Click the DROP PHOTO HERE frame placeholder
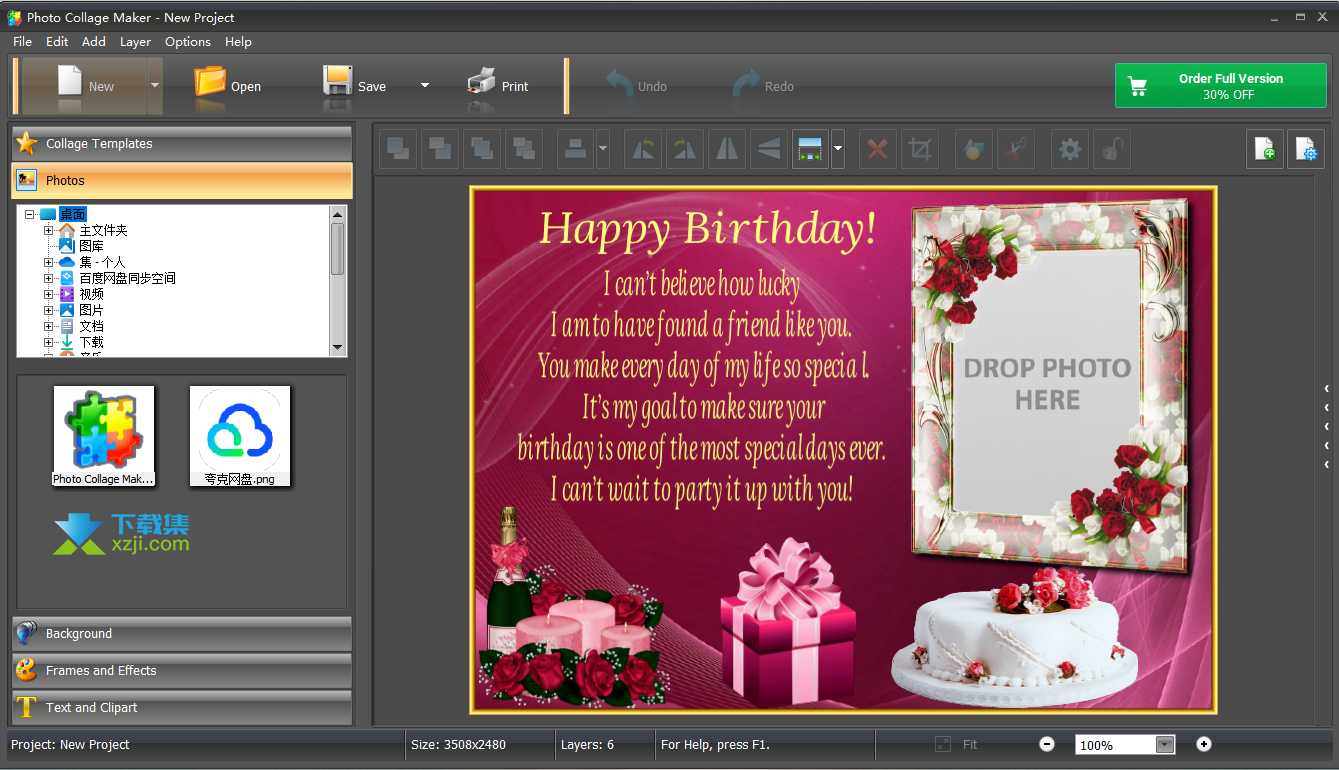The height and width of the screenshot is (770, 1339). 1046,384
